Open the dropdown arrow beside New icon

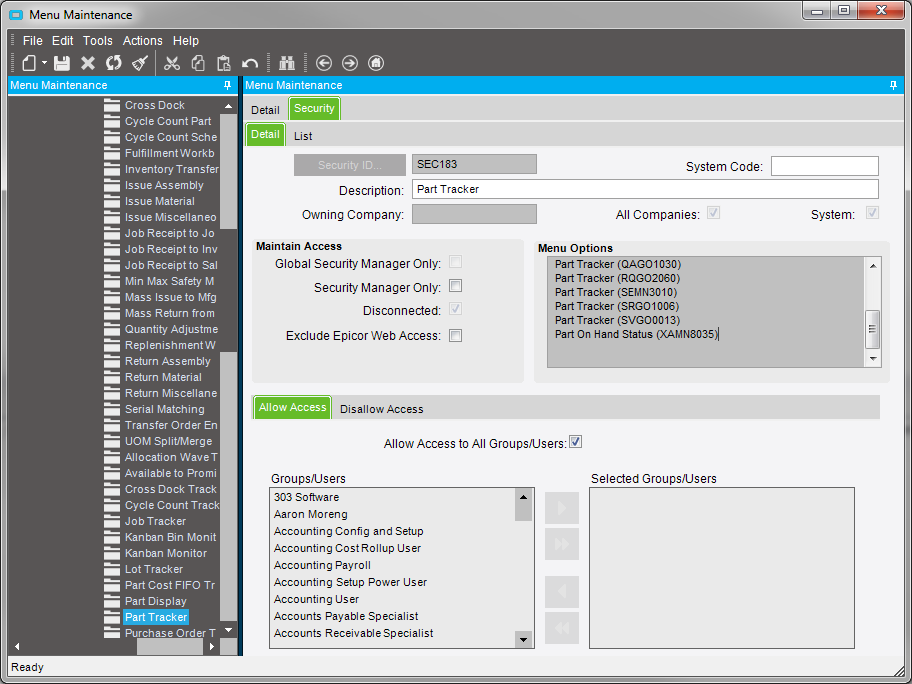point(44,63)
